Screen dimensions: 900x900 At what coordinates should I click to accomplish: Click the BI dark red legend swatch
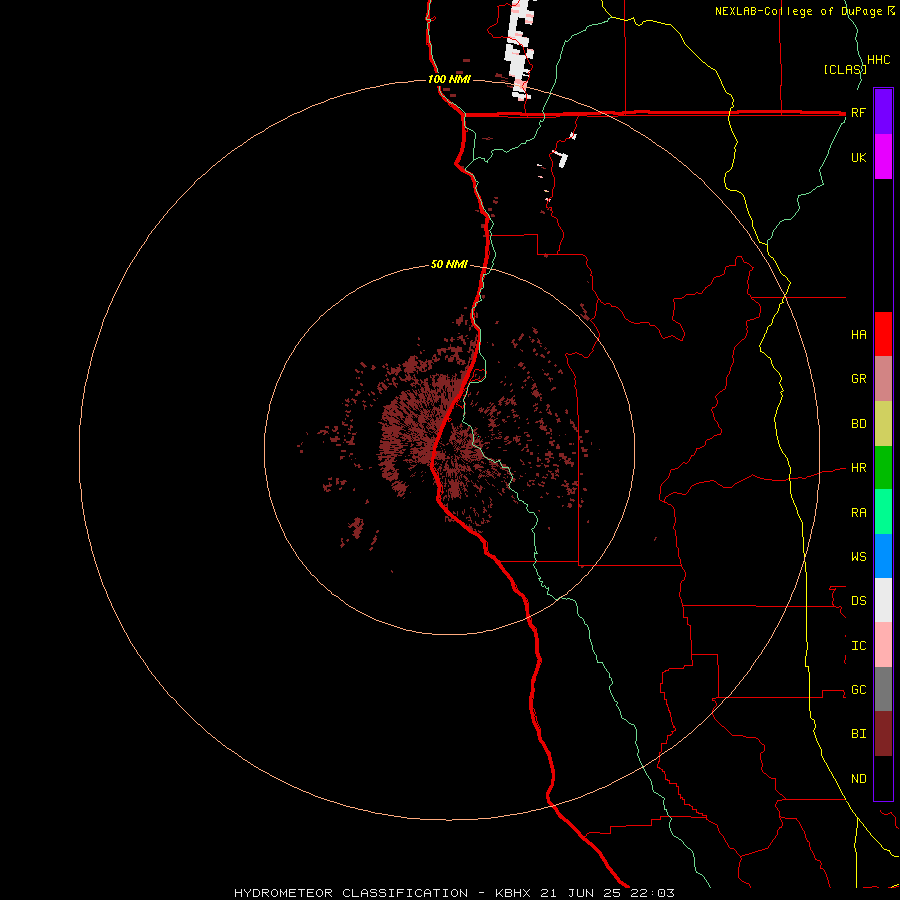[x=883, y=734]
